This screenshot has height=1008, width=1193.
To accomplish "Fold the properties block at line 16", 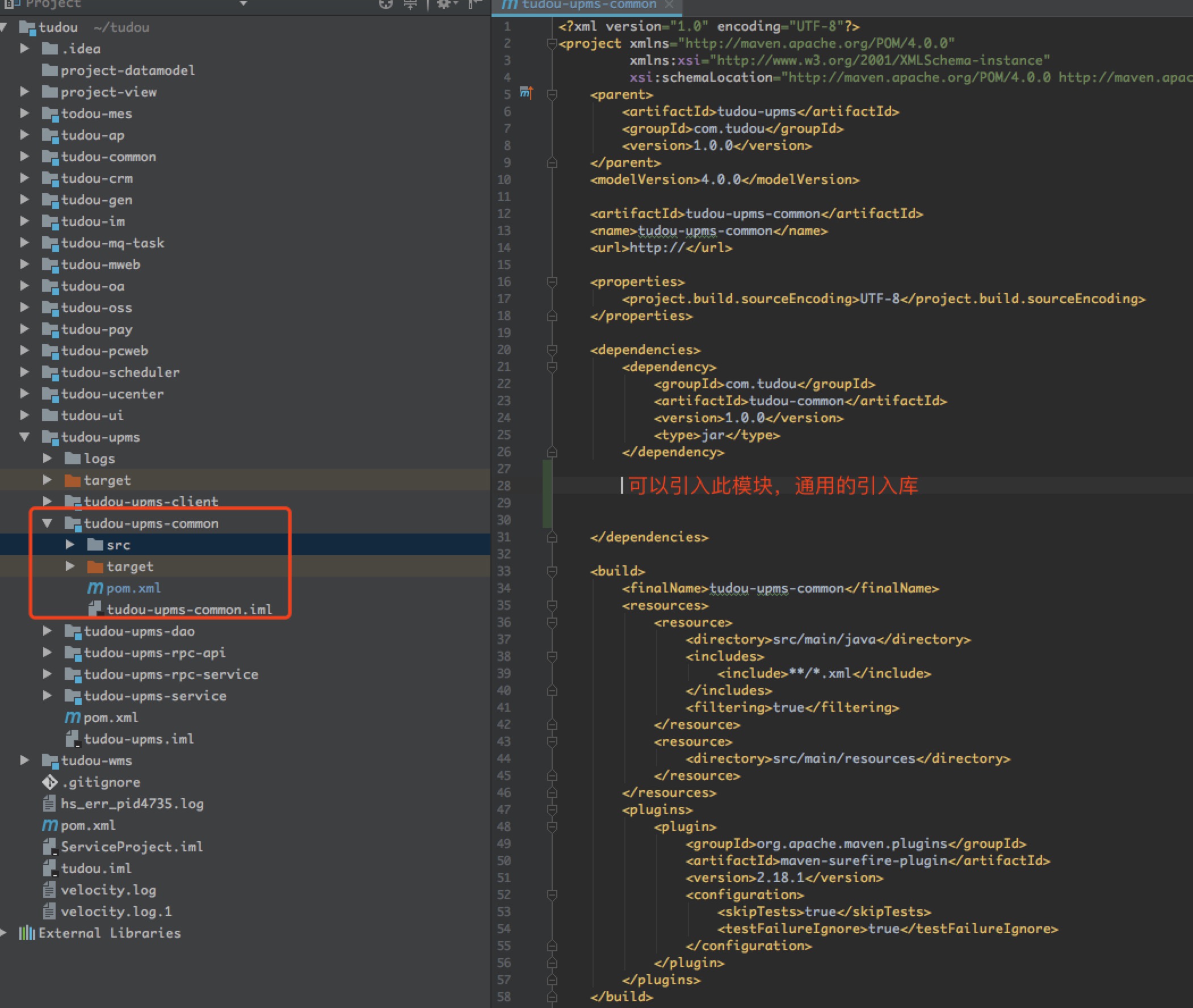I will (552, 282).
